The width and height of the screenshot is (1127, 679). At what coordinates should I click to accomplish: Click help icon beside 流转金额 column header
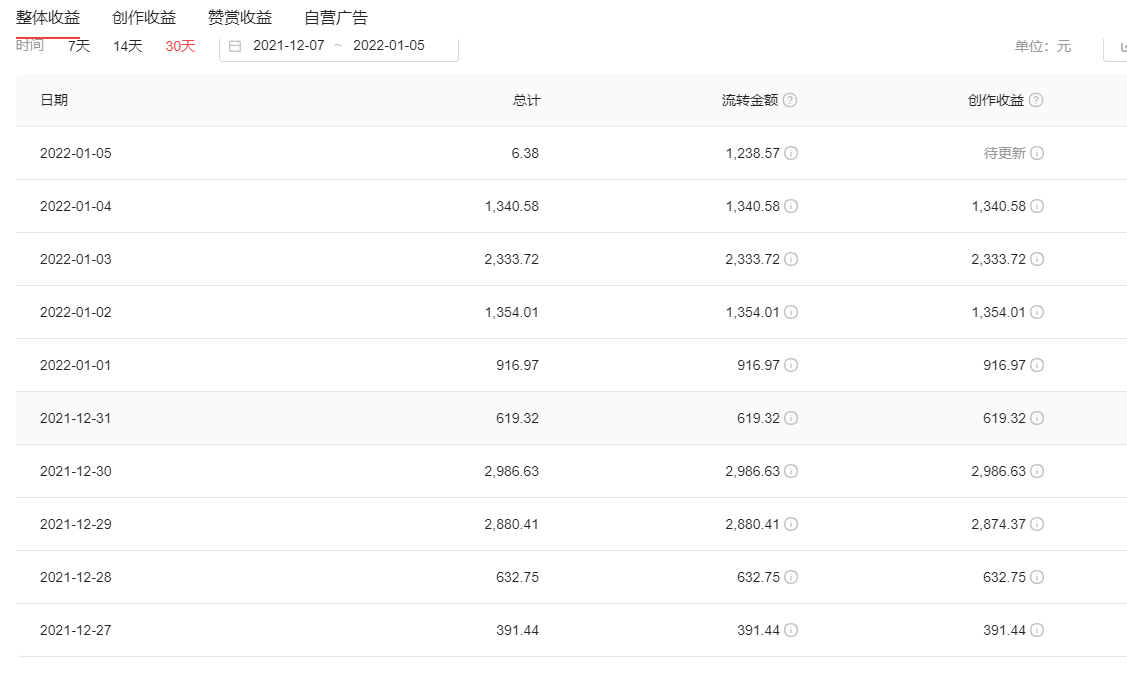click(x=790, y=100)
